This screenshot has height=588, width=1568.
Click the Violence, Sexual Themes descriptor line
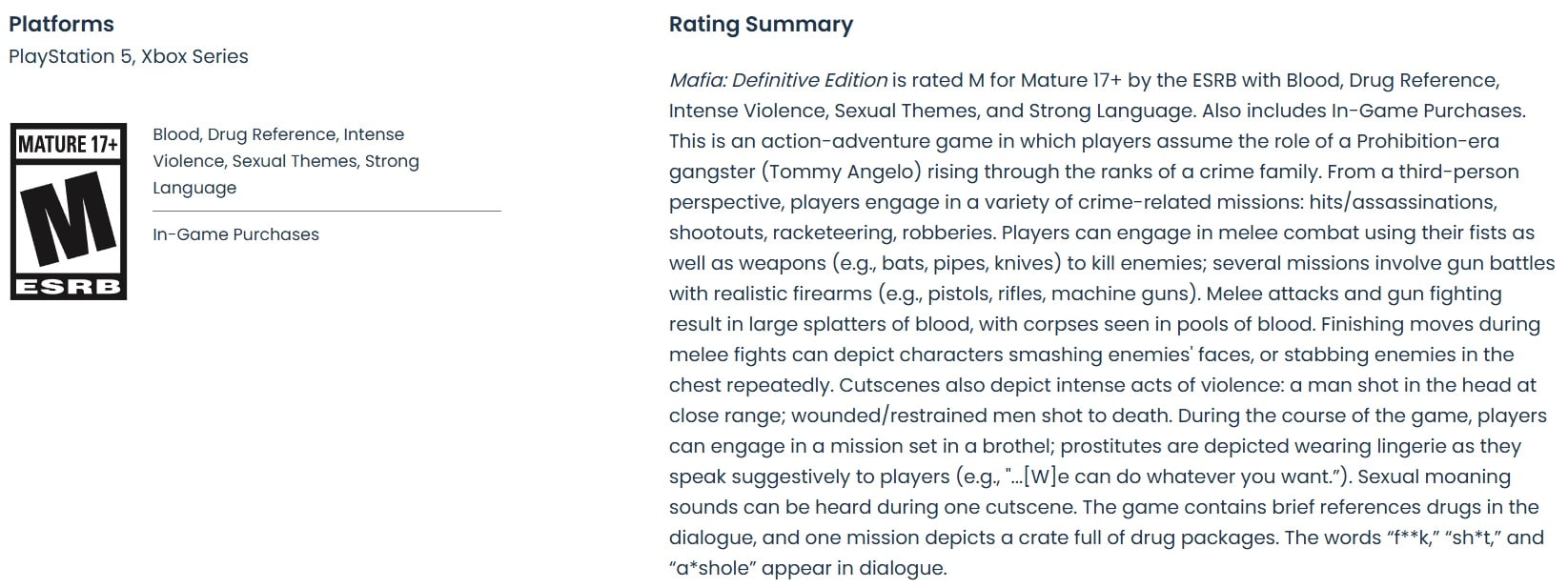coord(286,161)
